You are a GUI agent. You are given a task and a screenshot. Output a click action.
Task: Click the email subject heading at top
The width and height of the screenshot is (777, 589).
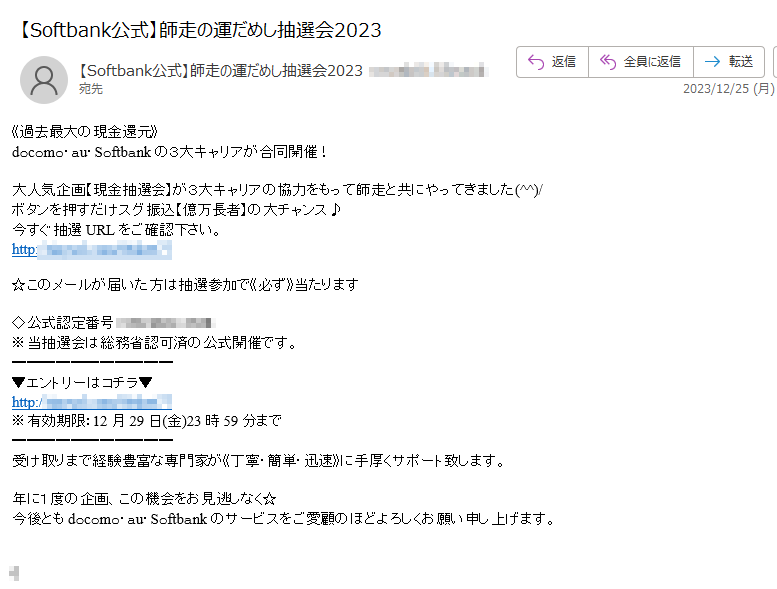click(200, 30)
